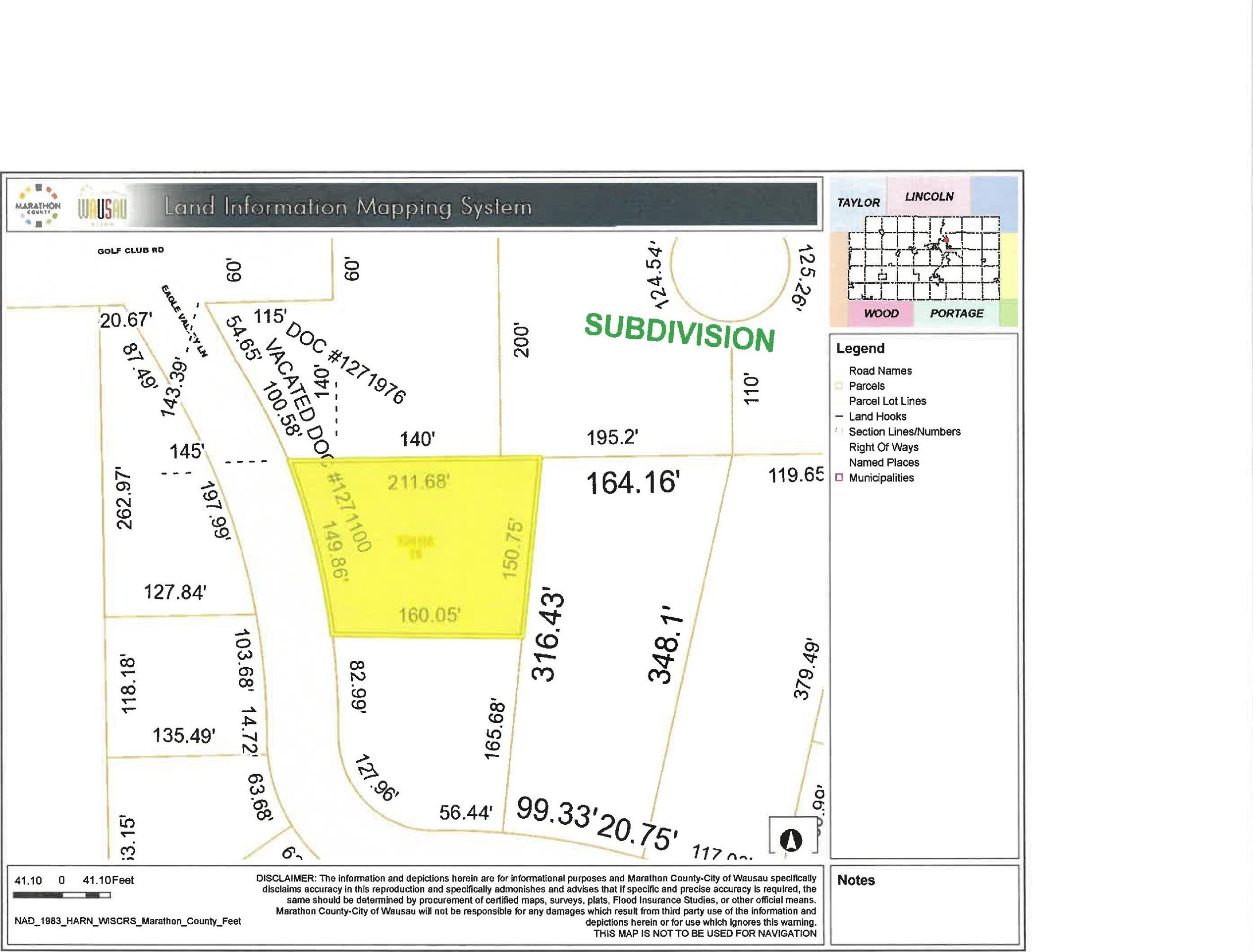Click the 119.65 dimension label
Image resolution: width=1253 pixels, height=952 pixels.
796,475
